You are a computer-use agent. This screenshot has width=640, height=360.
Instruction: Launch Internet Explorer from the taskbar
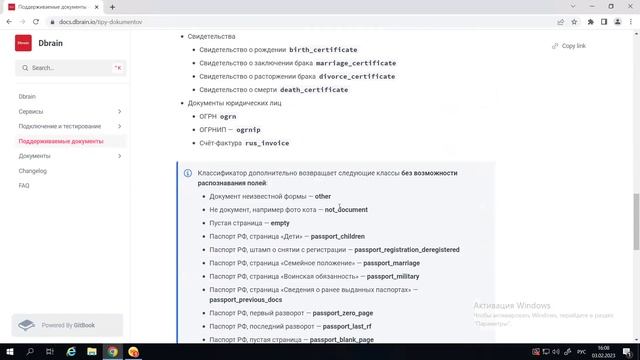point(71,352)
